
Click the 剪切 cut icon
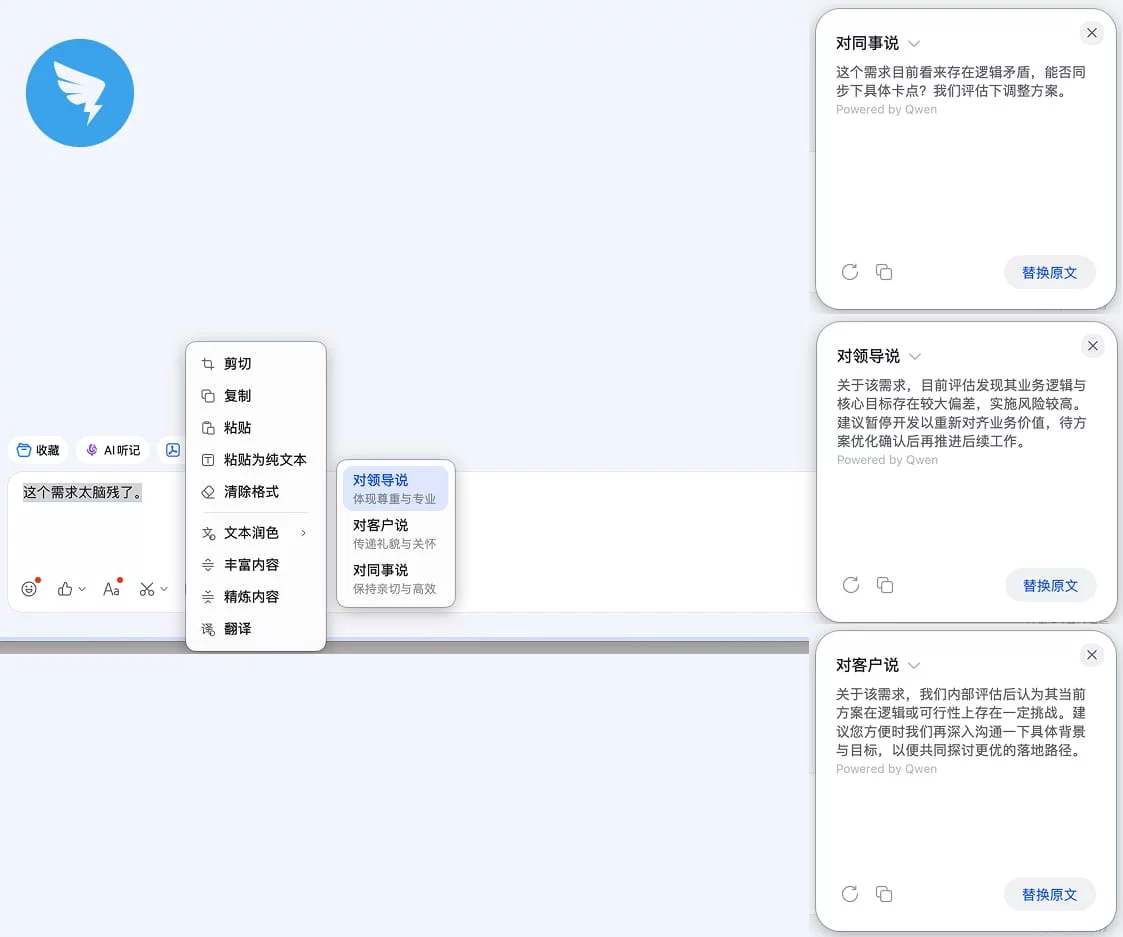click(x=208, y=364)
